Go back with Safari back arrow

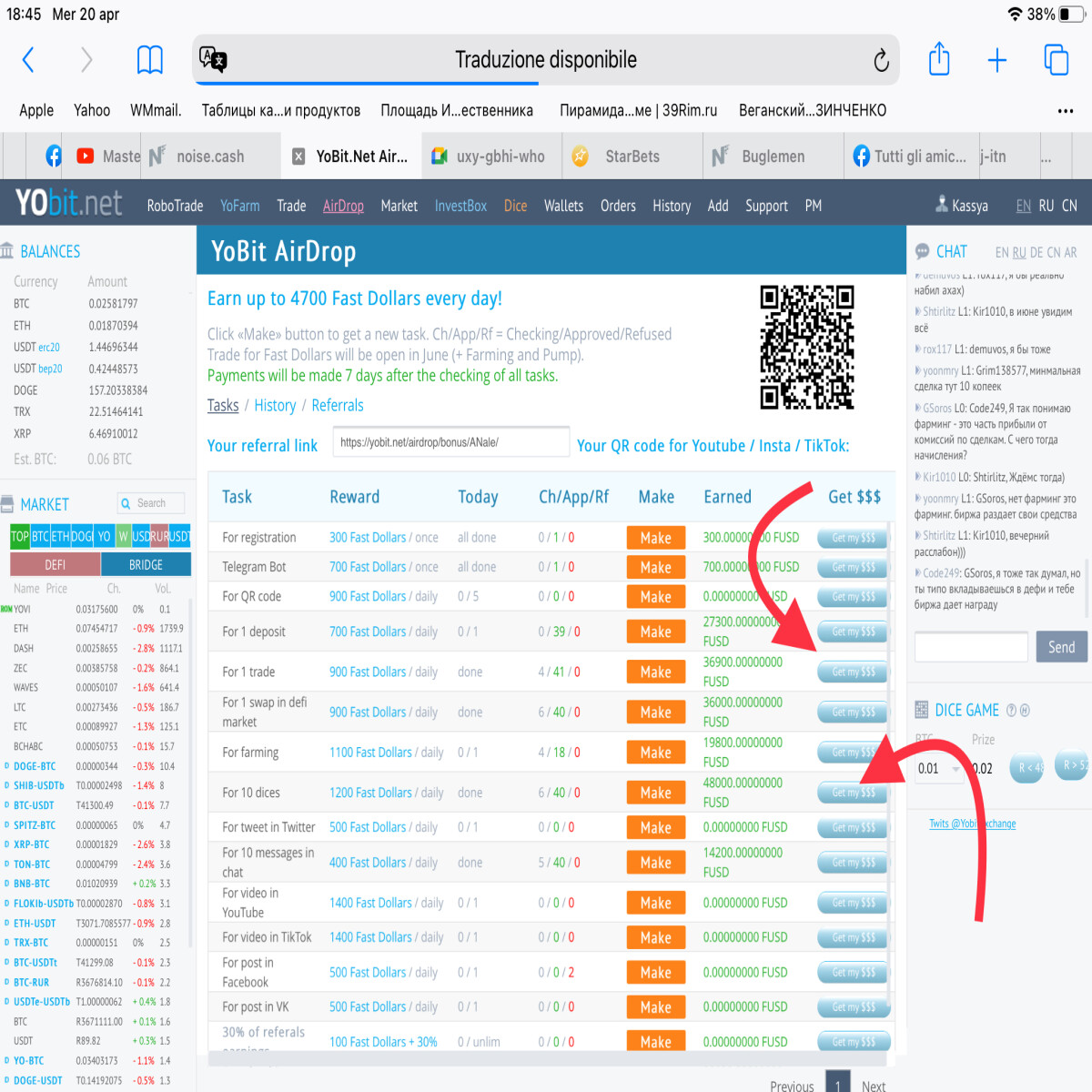[28, 60]
